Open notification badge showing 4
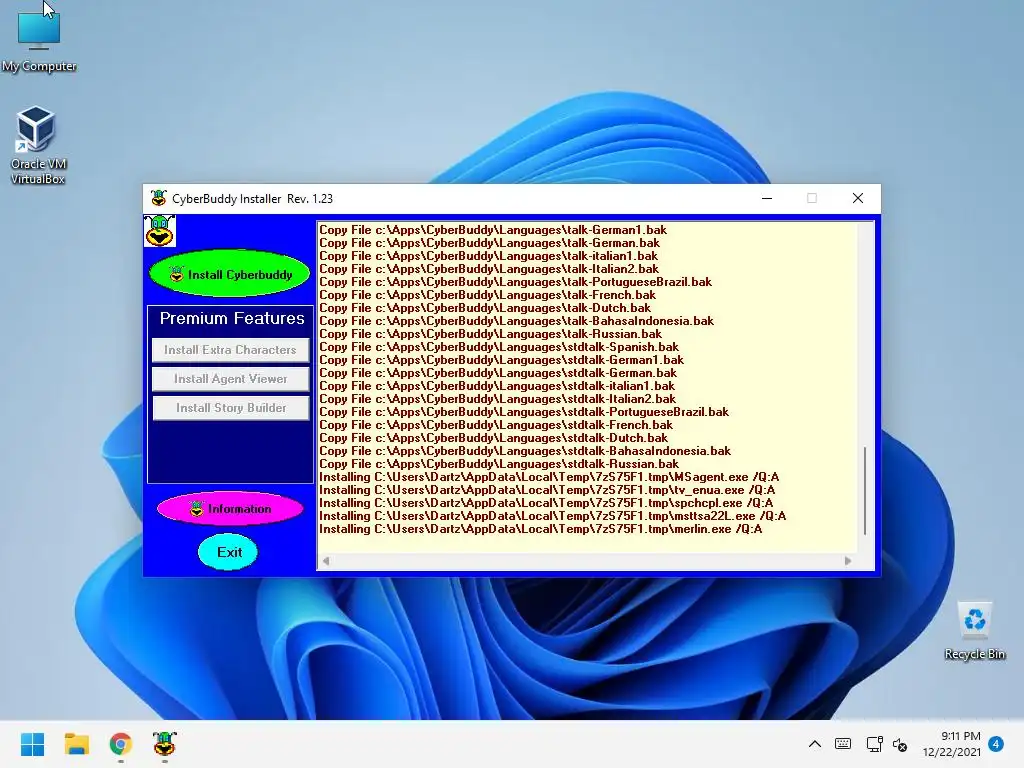 (996, 744)
